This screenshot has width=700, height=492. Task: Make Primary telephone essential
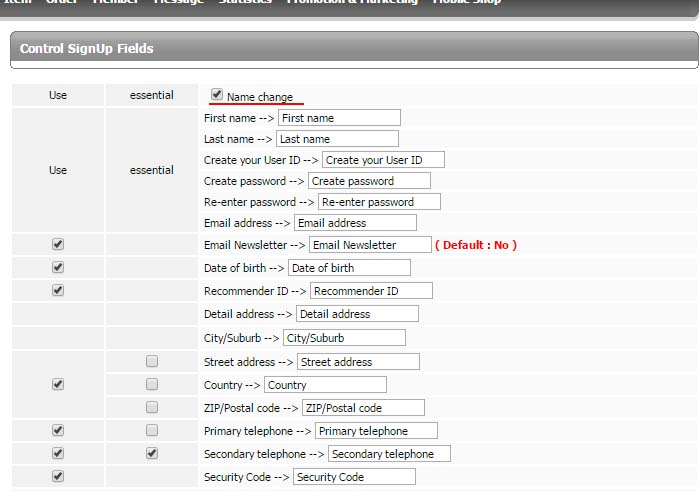tap(152, 430)
